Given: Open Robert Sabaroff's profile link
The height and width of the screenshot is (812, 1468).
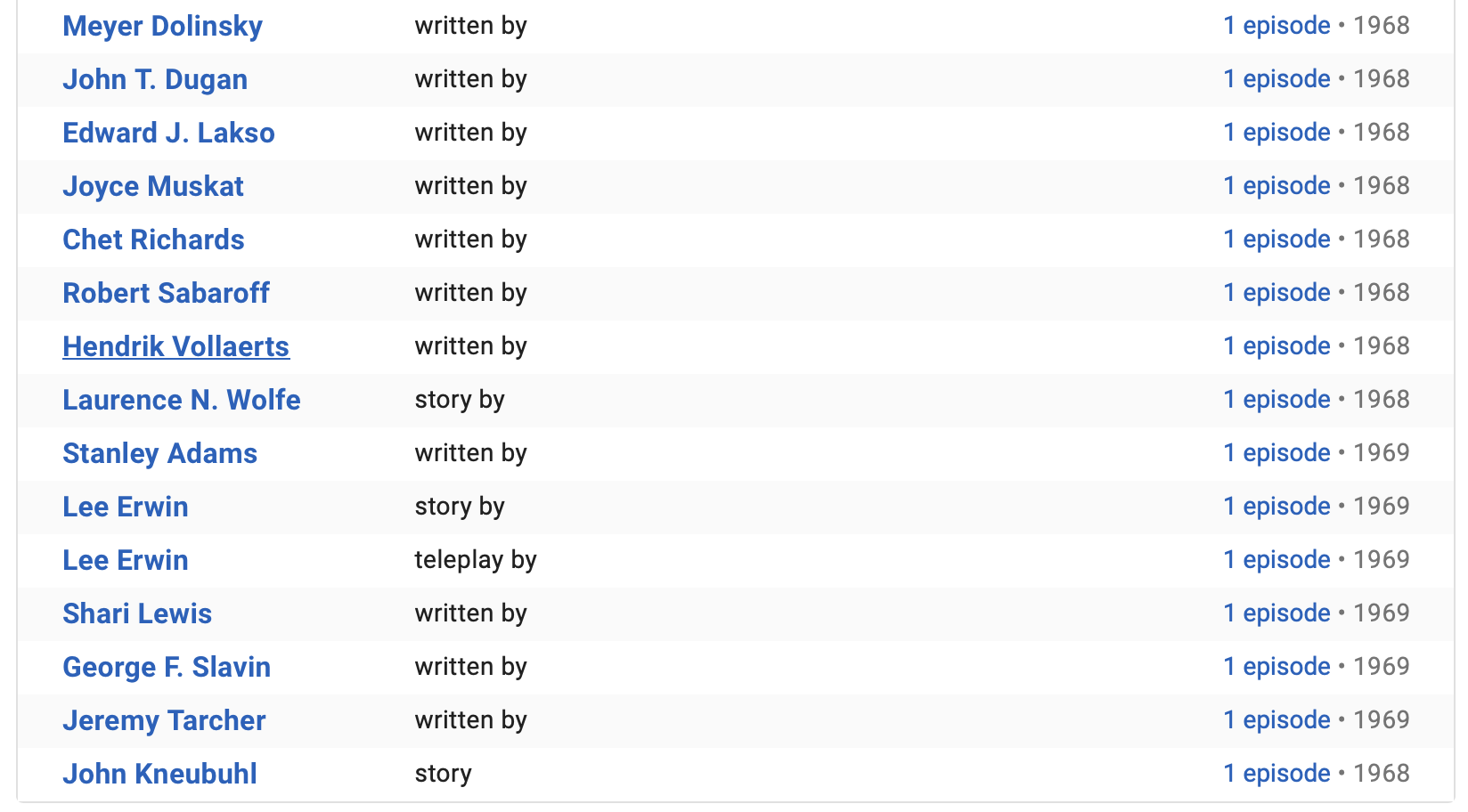Looking at the screenshot, I should [166, 294].
